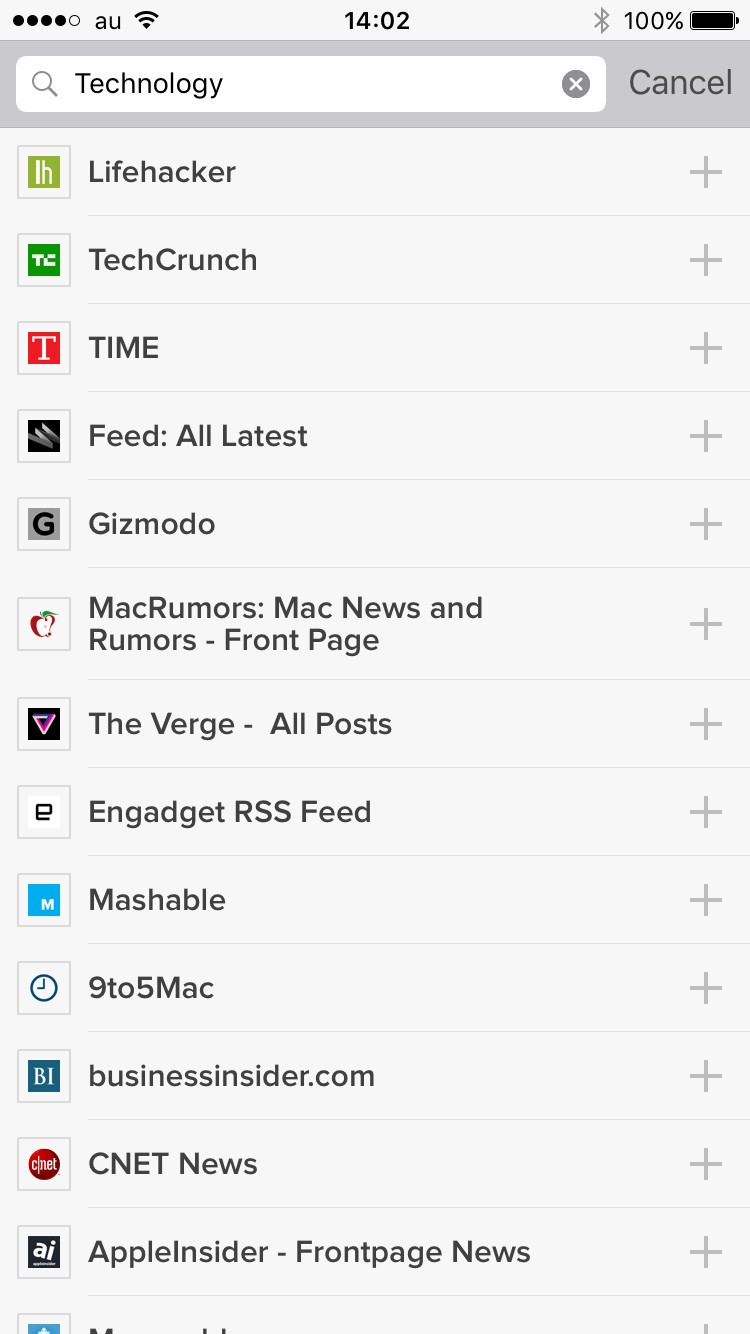
Task: Open the businessinsider.com feed entry
Action: click(232, 1076)
